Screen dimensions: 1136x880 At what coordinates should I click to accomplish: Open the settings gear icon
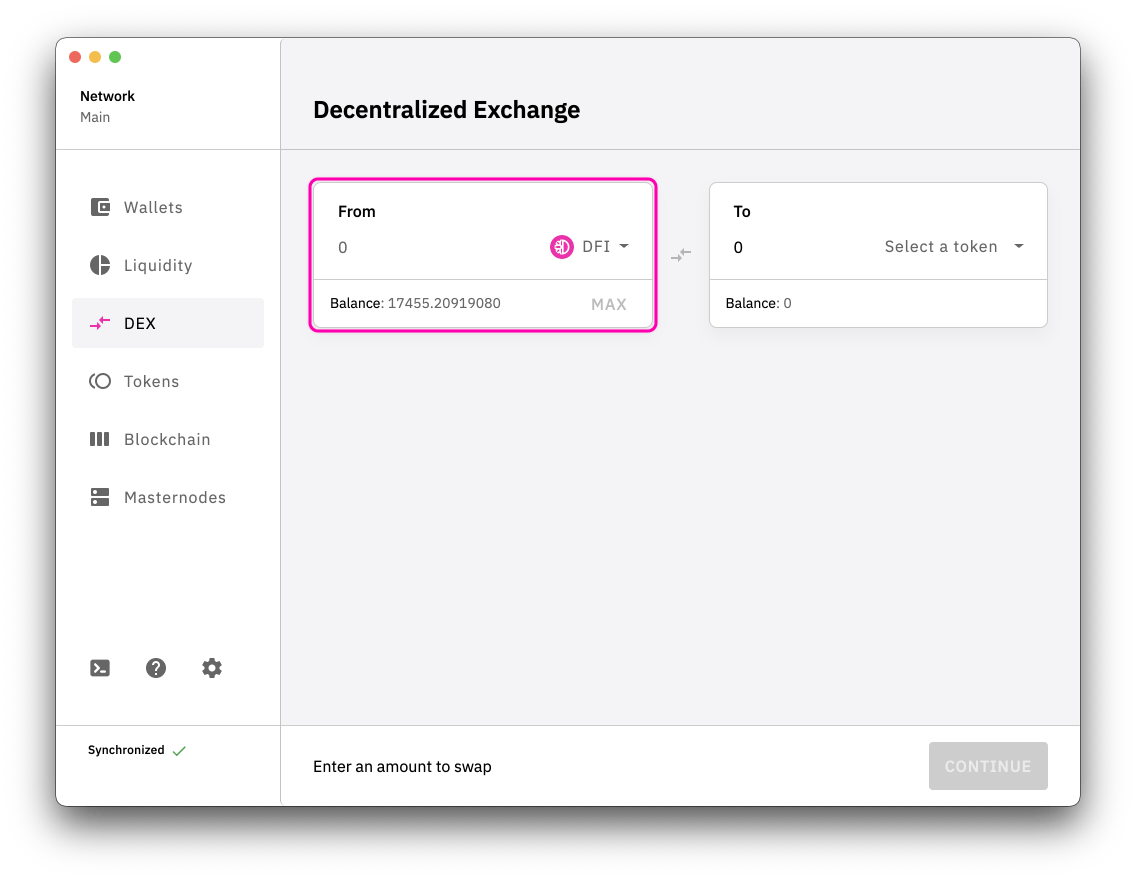212,668
